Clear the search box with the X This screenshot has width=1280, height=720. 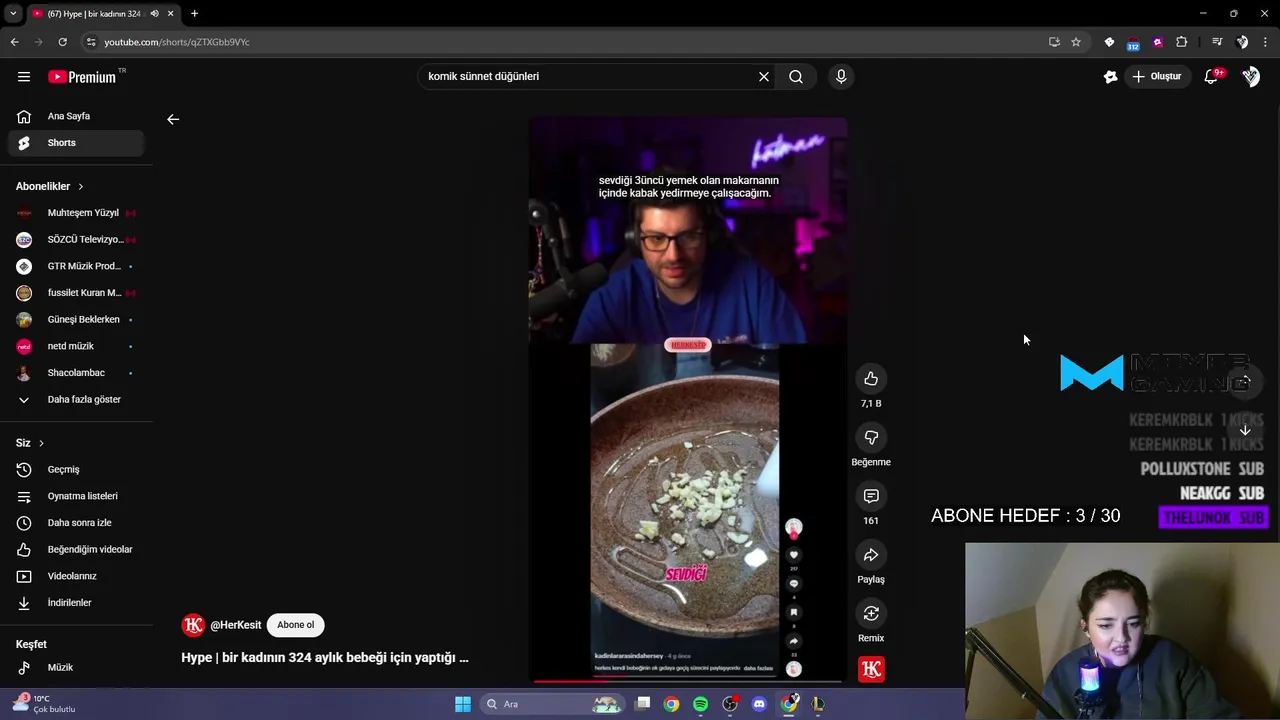764,76
